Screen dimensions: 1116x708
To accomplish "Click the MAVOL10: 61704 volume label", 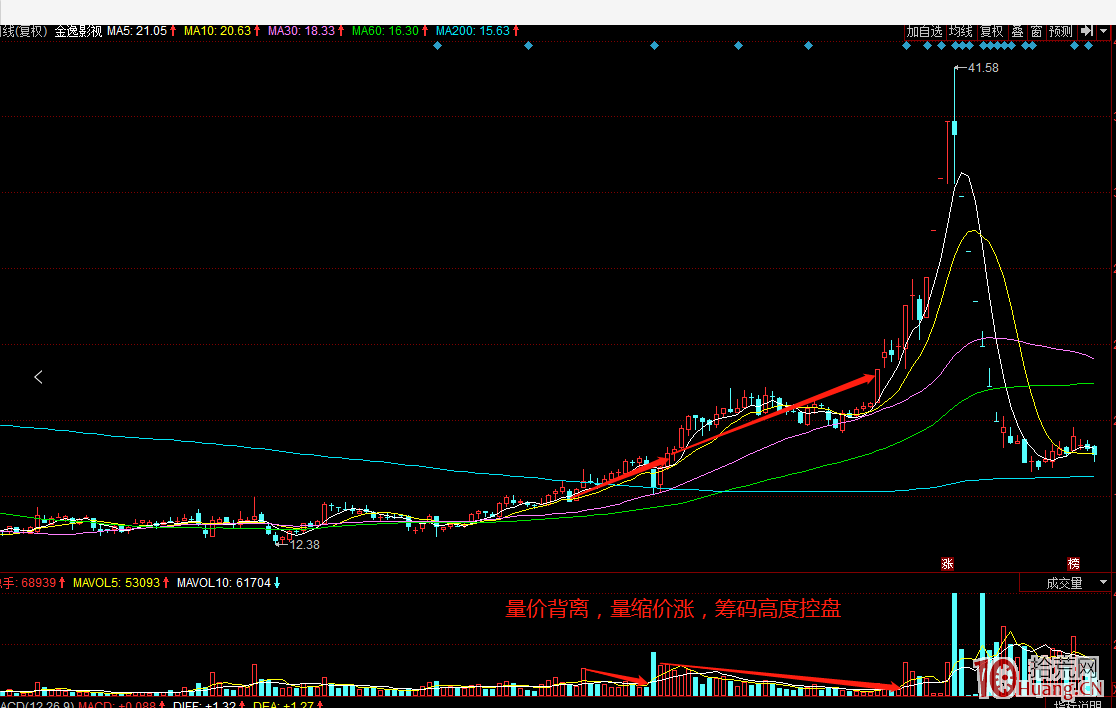I will coord(223,583).
